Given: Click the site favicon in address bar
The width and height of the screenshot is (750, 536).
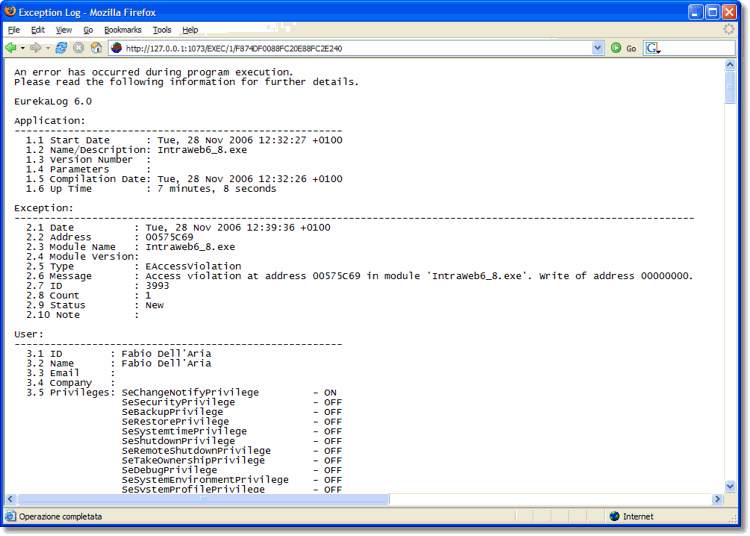Looking at the screenshot, I should pos(116,48).
